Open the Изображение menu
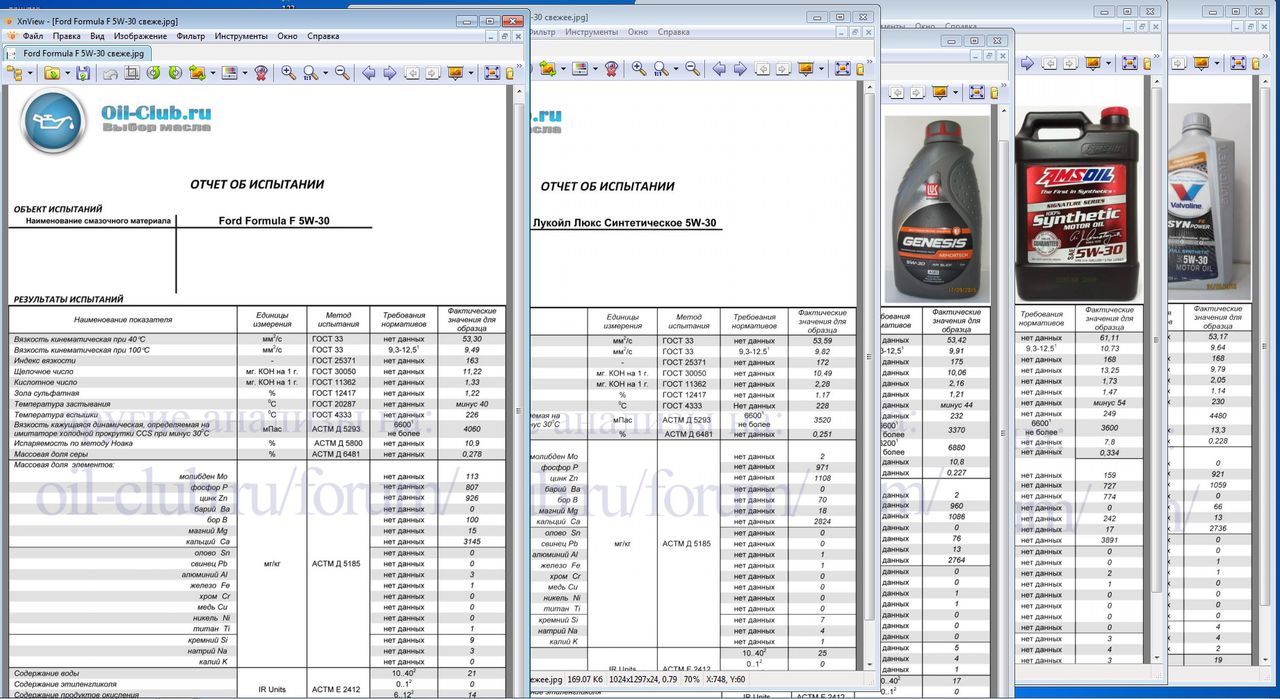1280x699 pixels. pyautogui.click(x=141, y=36)
